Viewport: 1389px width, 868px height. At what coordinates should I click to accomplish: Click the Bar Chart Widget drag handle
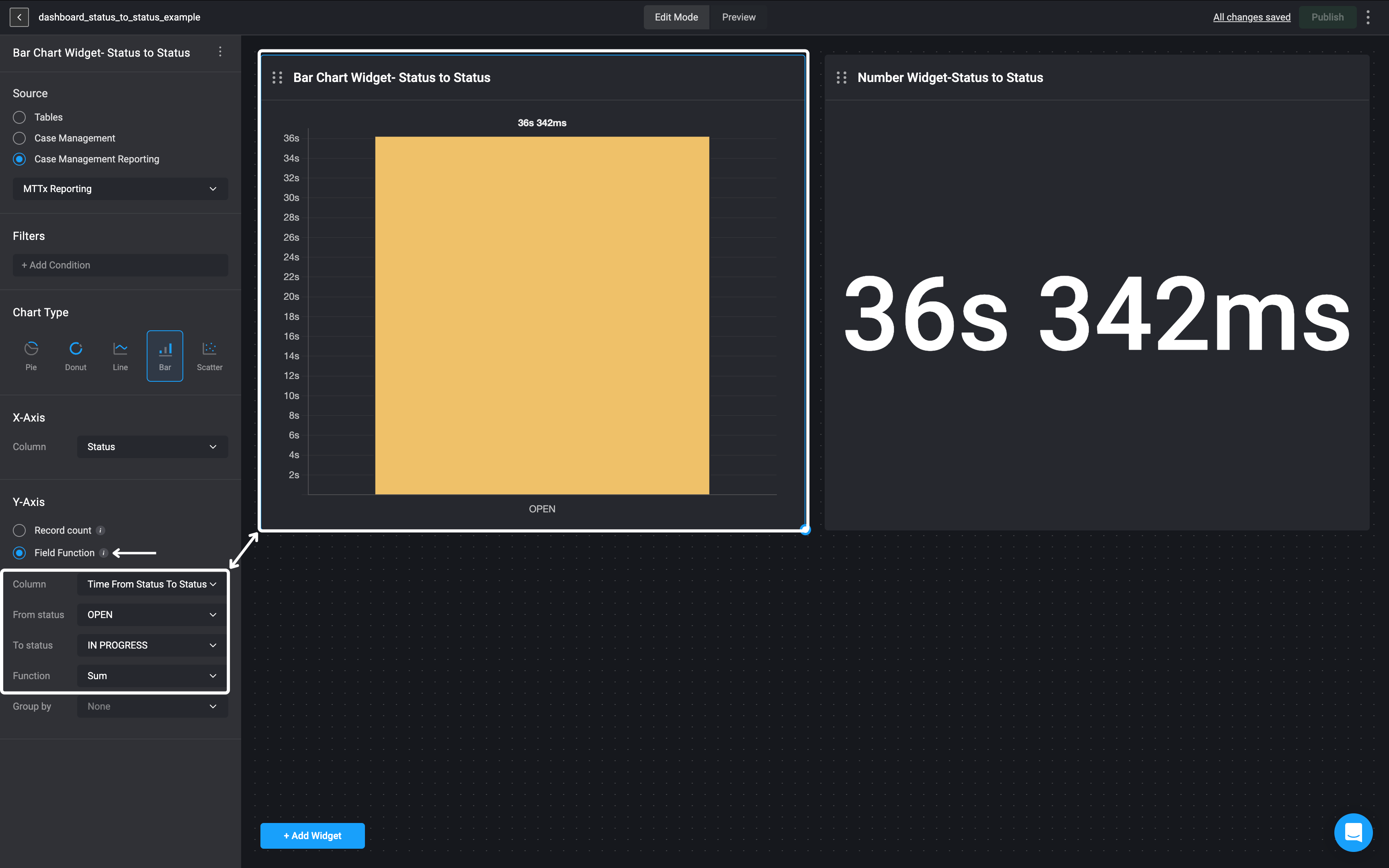coord(277,78)
